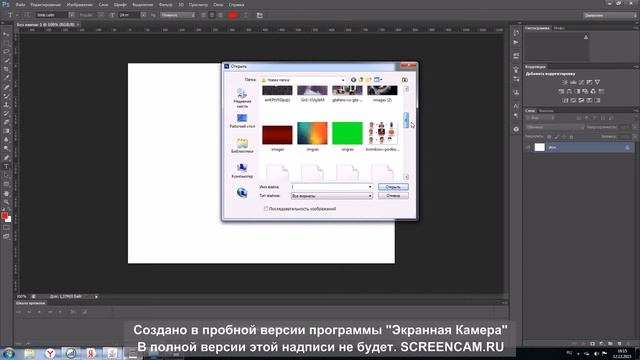Add a Brightness/Contrast adjustment

point(565,82)
